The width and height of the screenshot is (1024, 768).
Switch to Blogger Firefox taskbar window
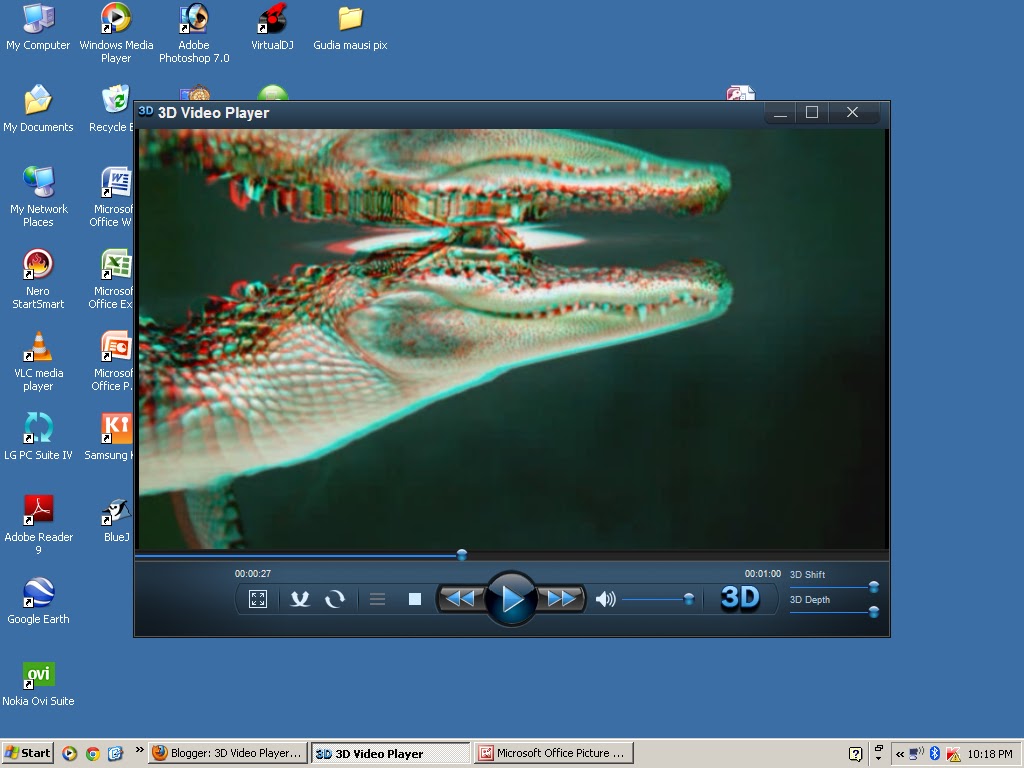[x=227, y=753]
